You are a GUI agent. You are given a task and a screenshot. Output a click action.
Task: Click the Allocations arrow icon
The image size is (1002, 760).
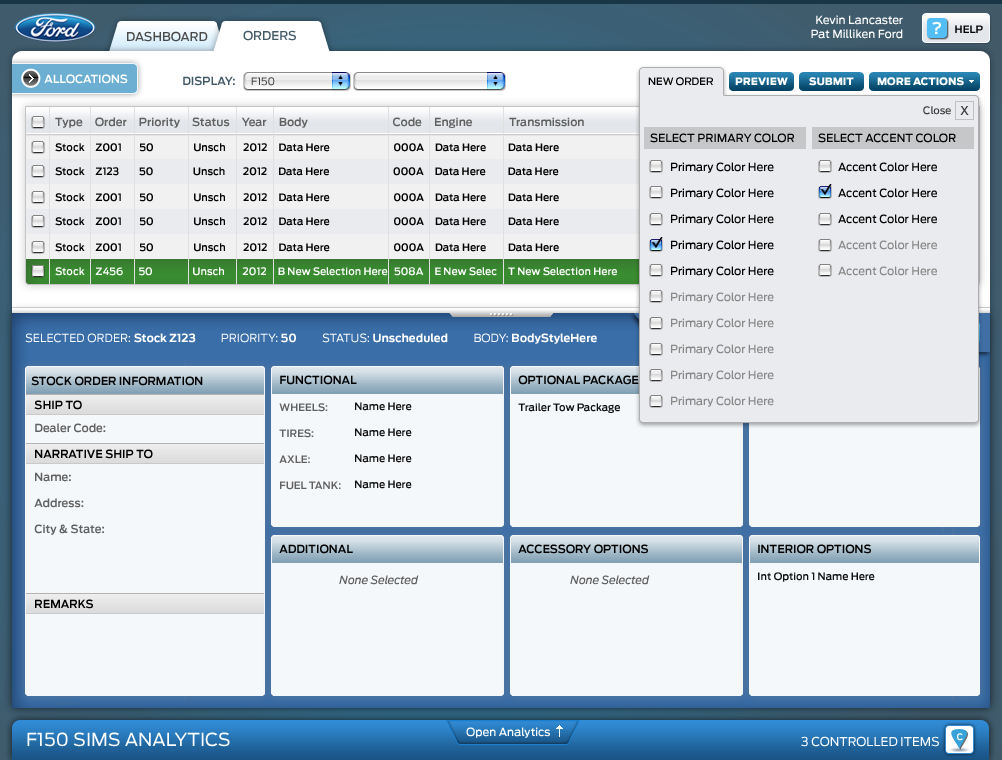(30, 79)
